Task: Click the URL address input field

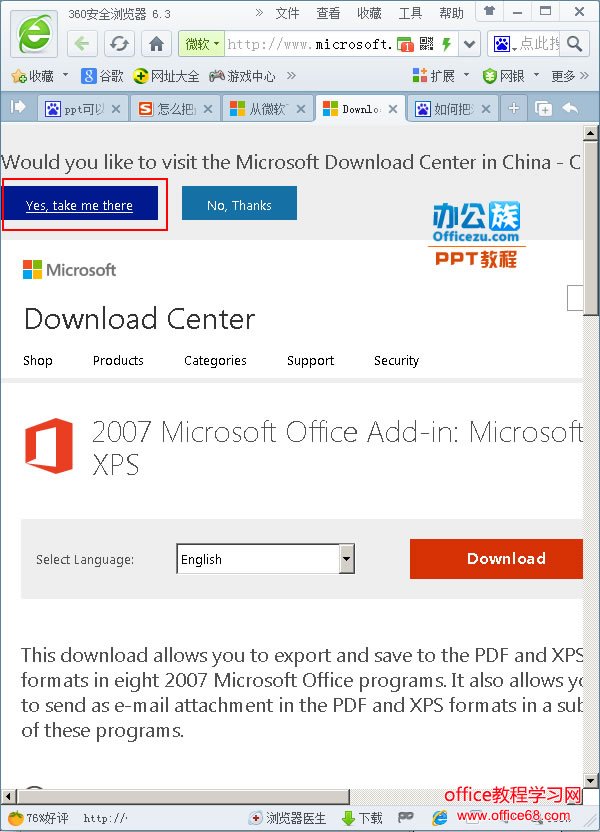Action: [x=308, y=44]
